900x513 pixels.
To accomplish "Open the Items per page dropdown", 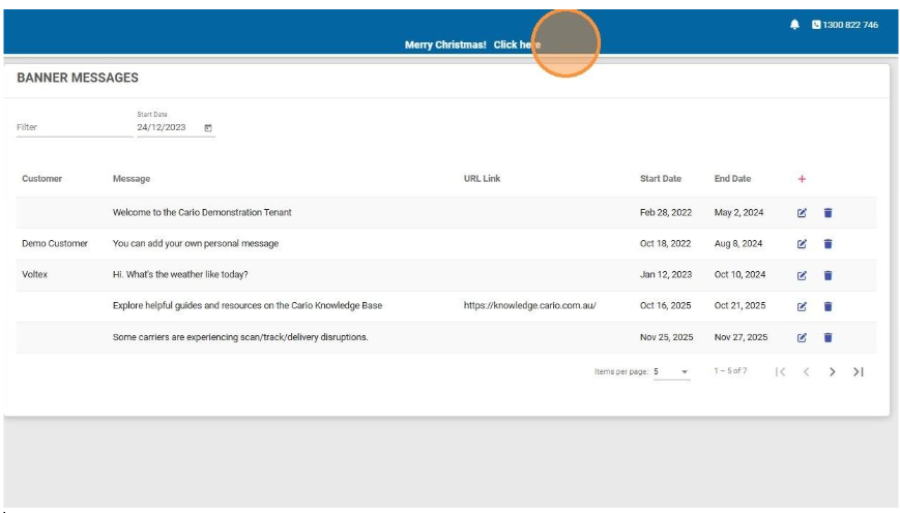I will pos(671,372).
